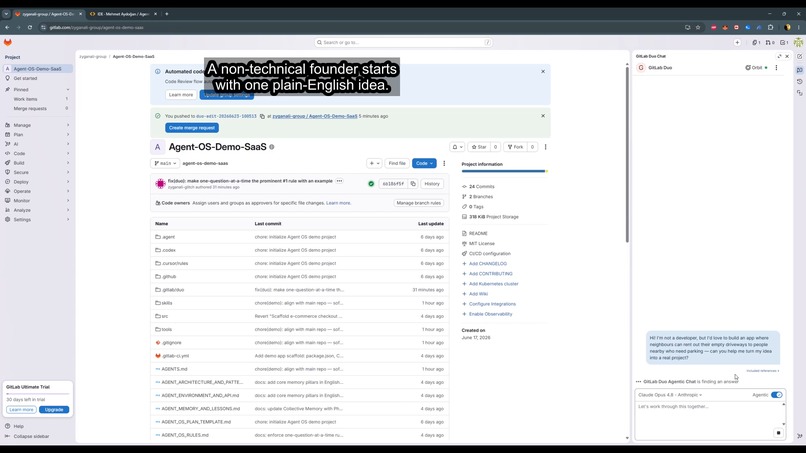Open the Add CHANGELOG link

pos(487,264)
